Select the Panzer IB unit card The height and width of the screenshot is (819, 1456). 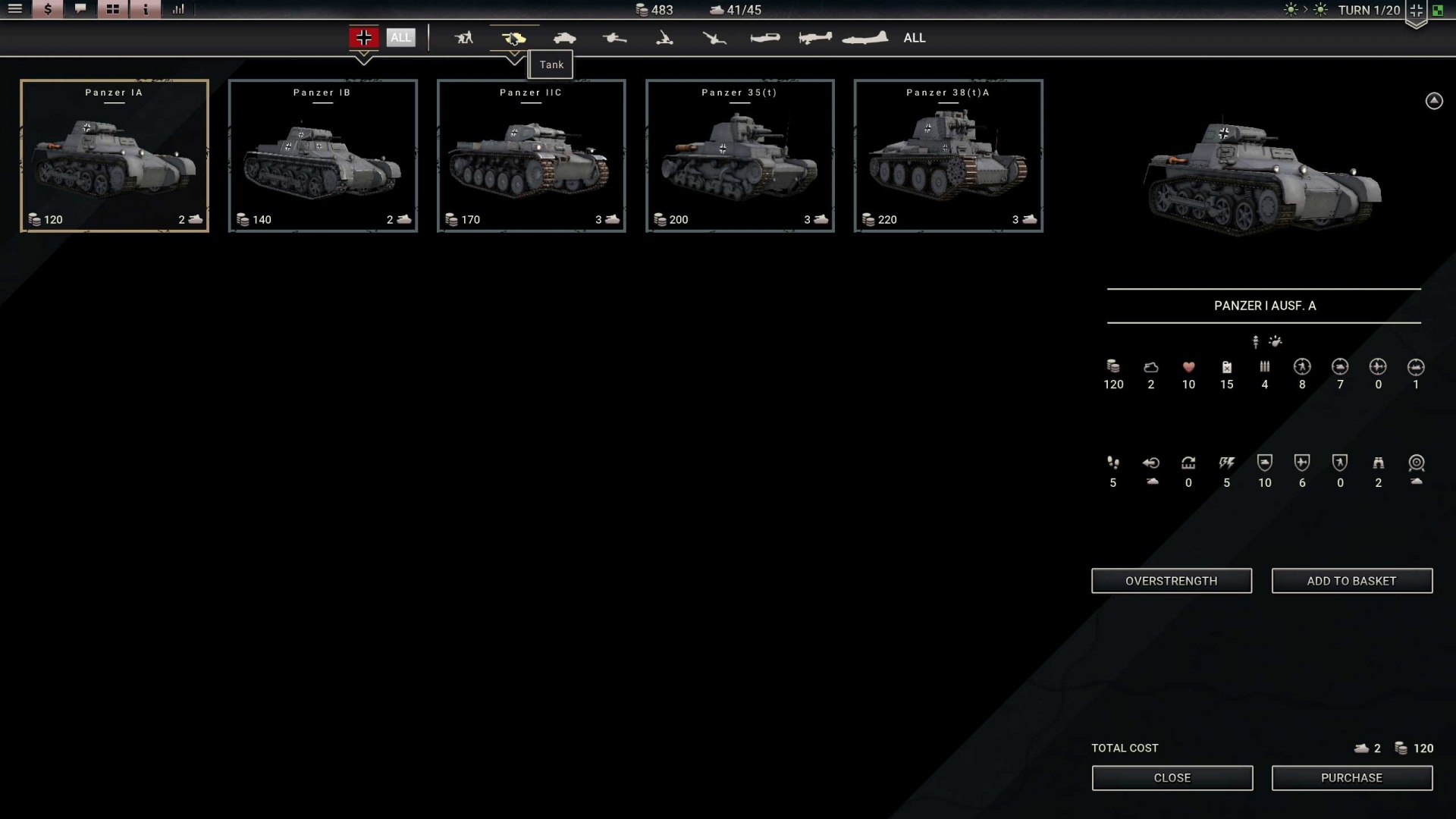pos(323,155)
